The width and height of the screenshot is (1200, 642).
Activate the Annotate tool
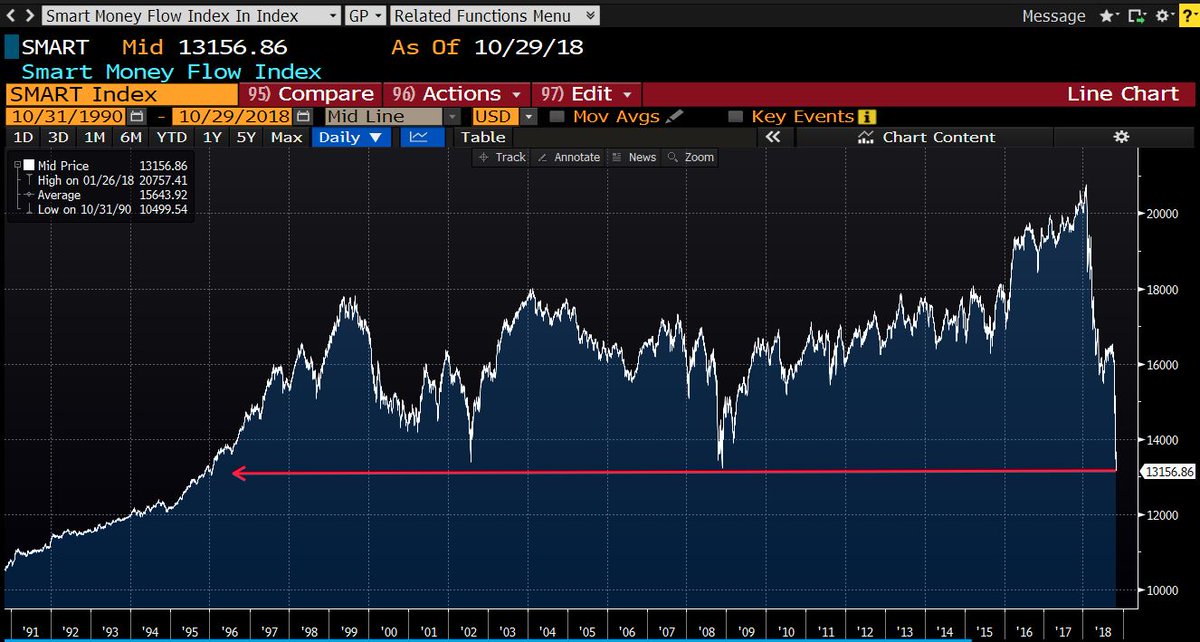click(568, 157)
